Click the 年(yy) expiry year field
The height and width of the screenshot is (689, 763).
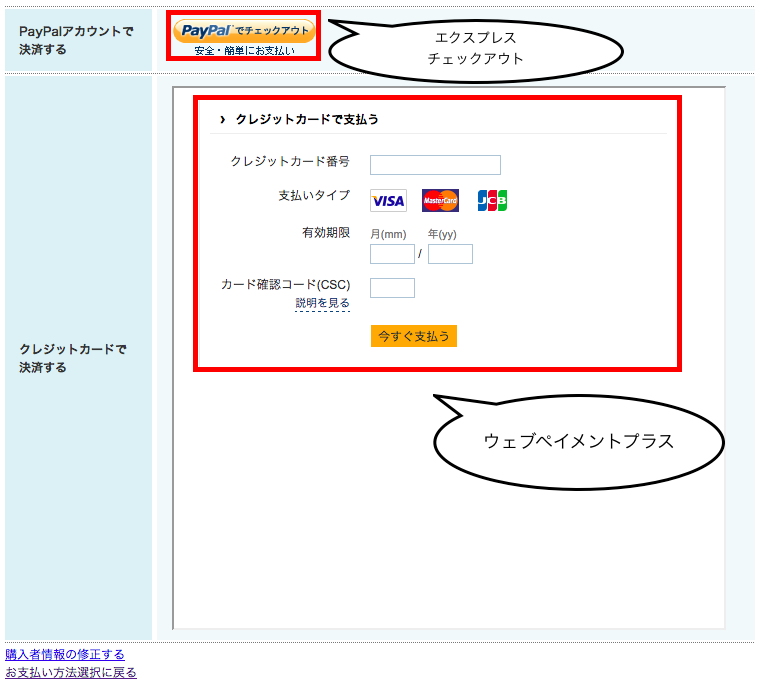450,254
